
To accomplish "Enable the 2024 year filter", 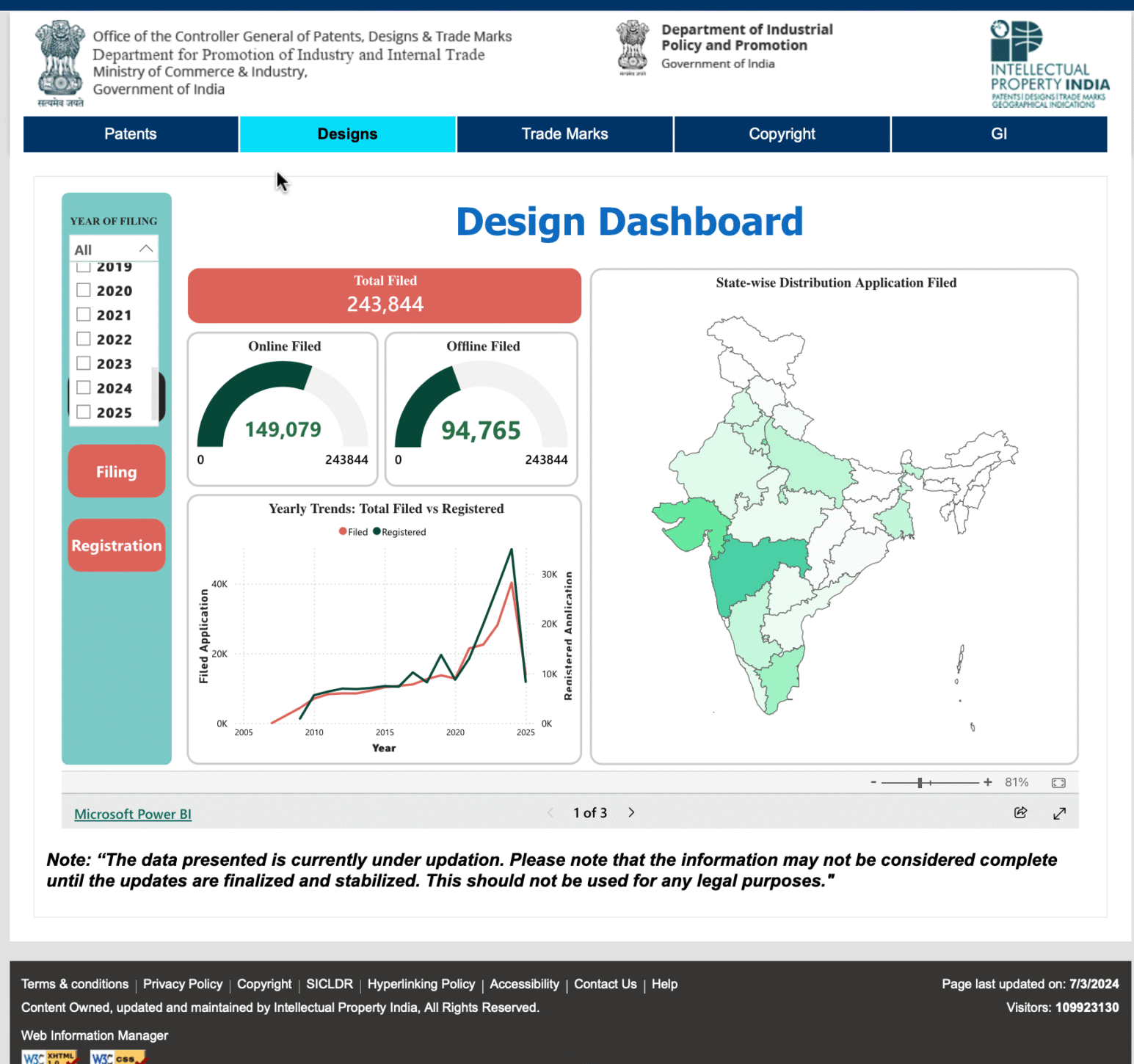I will [x=84, y=387].
